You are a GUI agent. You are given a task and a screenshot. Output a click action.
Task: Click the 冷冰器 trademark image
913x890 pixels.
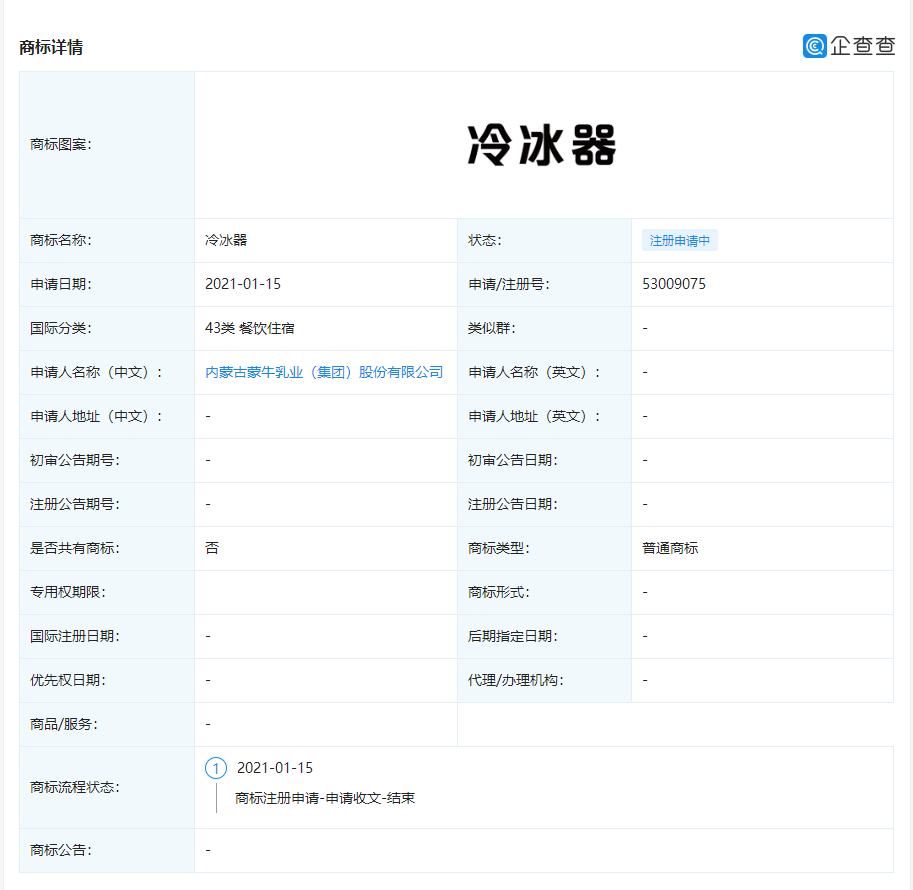coord(542,145)
